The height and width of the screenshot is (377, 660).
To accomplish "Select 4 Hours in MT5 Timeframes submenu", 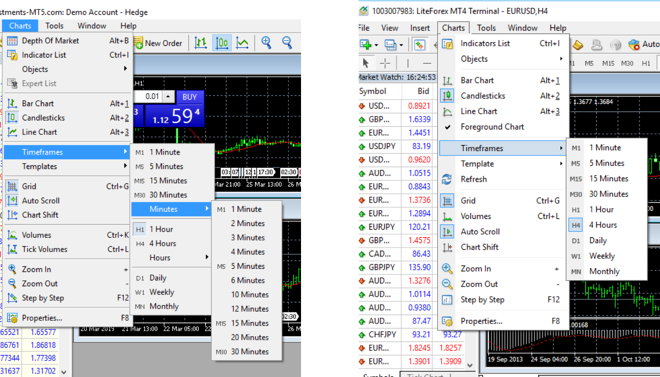I will pos(171,244).
